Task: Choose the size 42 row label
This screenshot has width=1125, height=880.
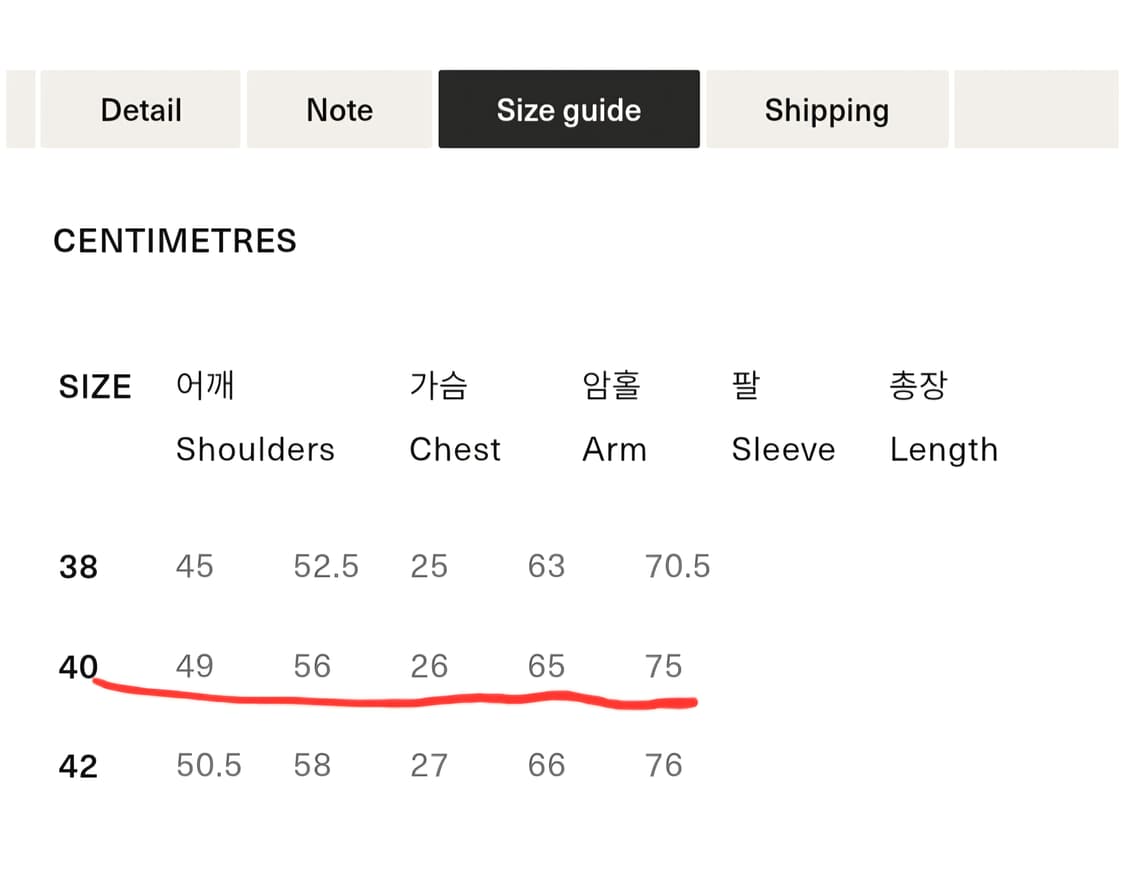Action: (78, 766)
